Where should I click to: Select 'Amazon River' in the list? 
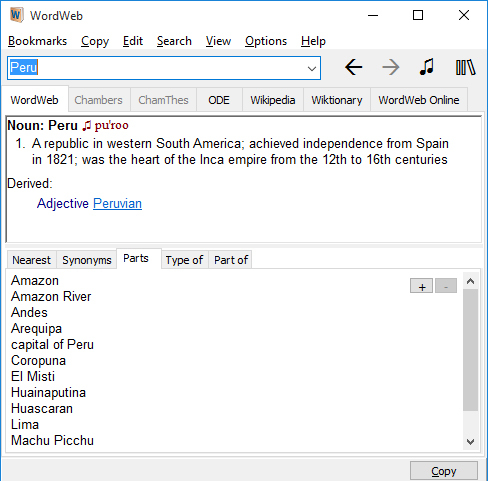click(51, 296)
